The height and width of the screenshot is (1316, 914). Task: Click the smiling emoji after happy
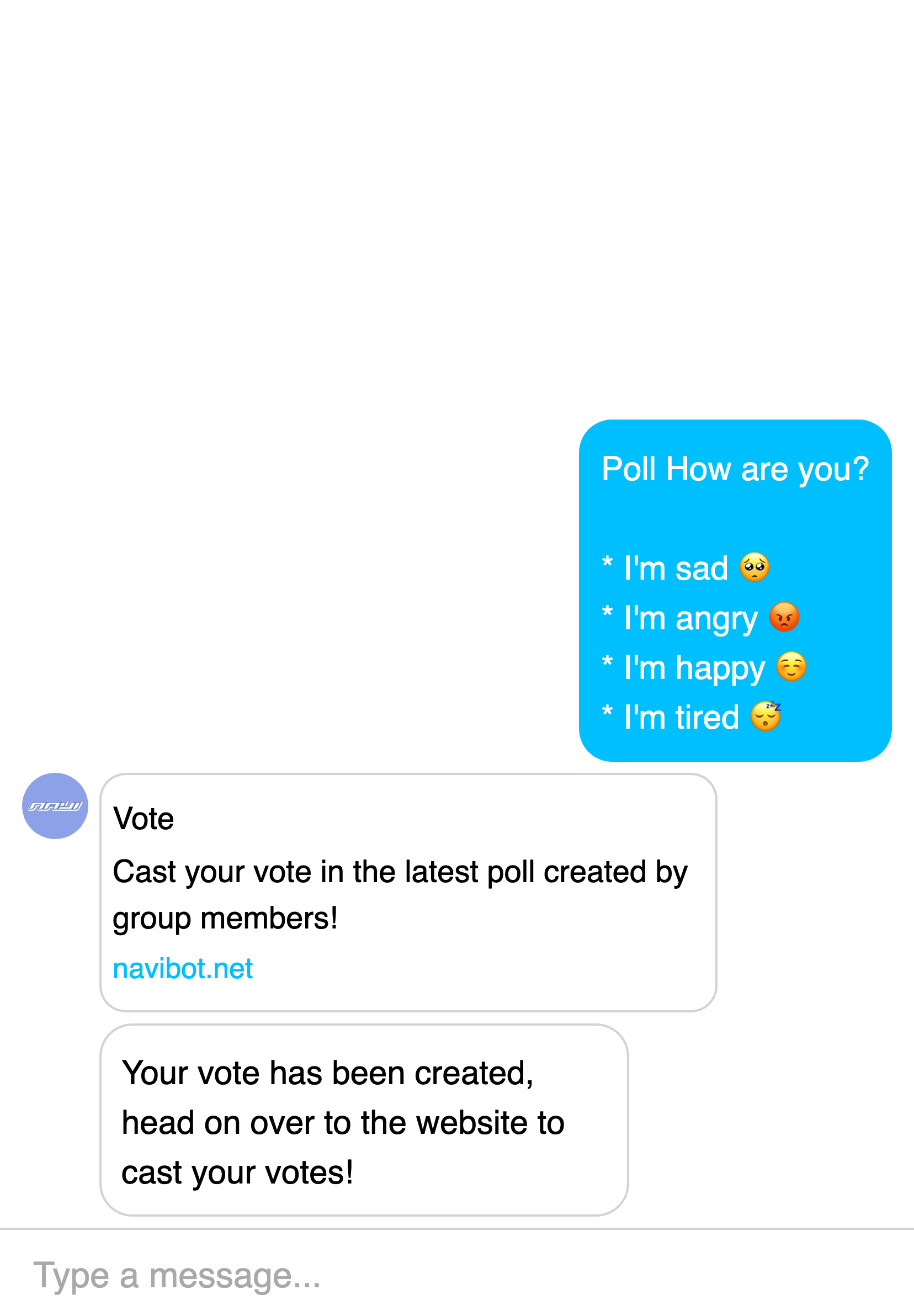pos(791,667)
